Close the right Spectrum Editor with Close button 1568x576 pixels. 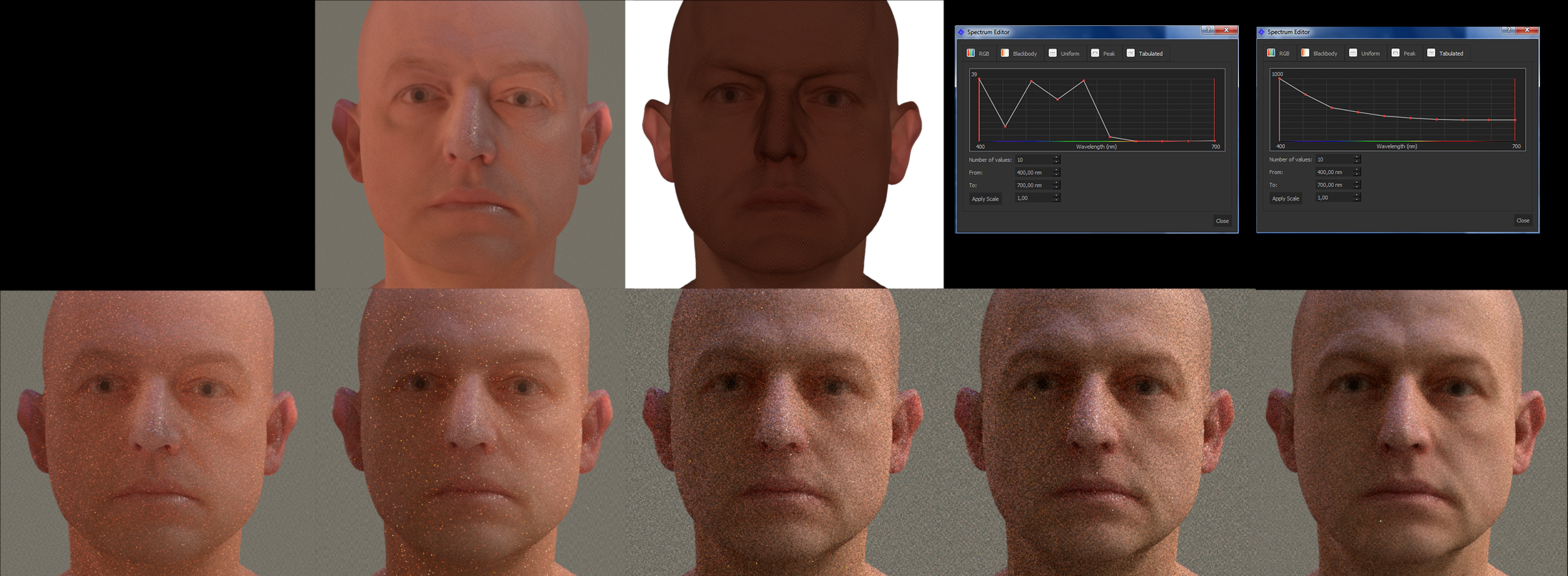(1522, 221)
